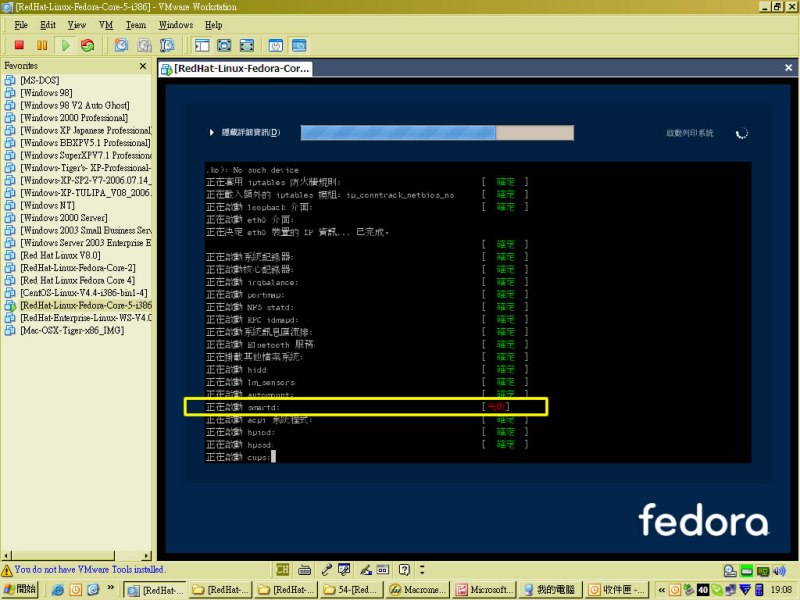Switch to 收件匣 taskbar button

tap(617, 590)
